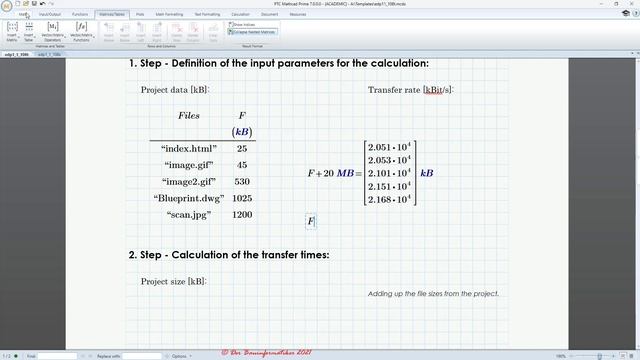The width and height of the screenshot is (640, 360).
Task: Select the first open worksheet document tab
Action: (16, 54)
